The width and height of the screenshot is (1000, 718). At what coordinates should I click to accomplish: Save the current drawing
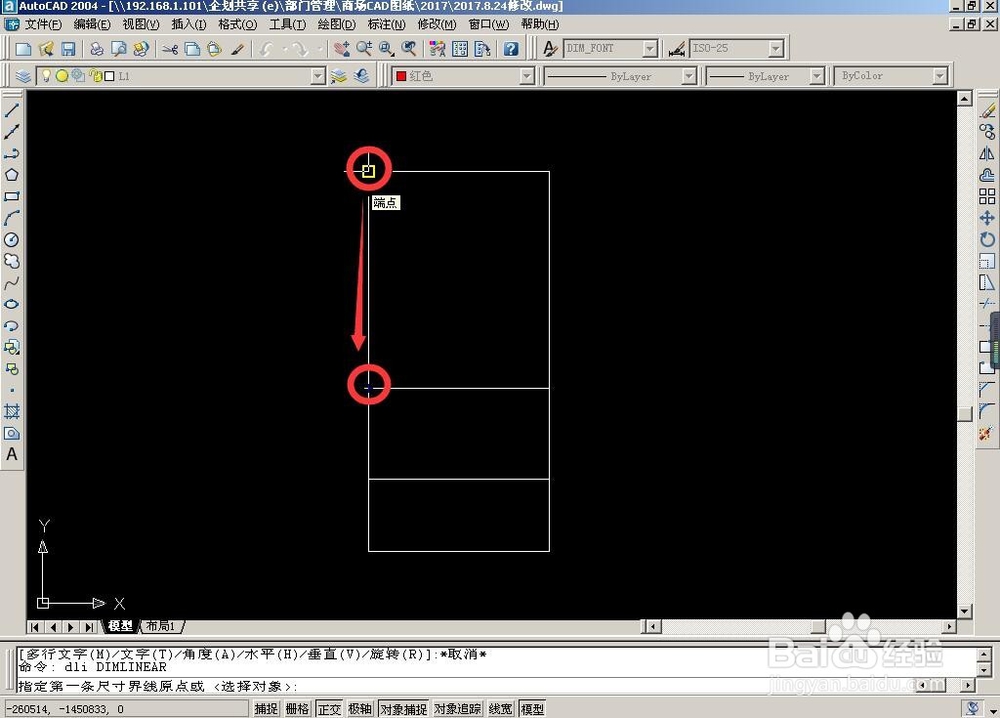68,49
